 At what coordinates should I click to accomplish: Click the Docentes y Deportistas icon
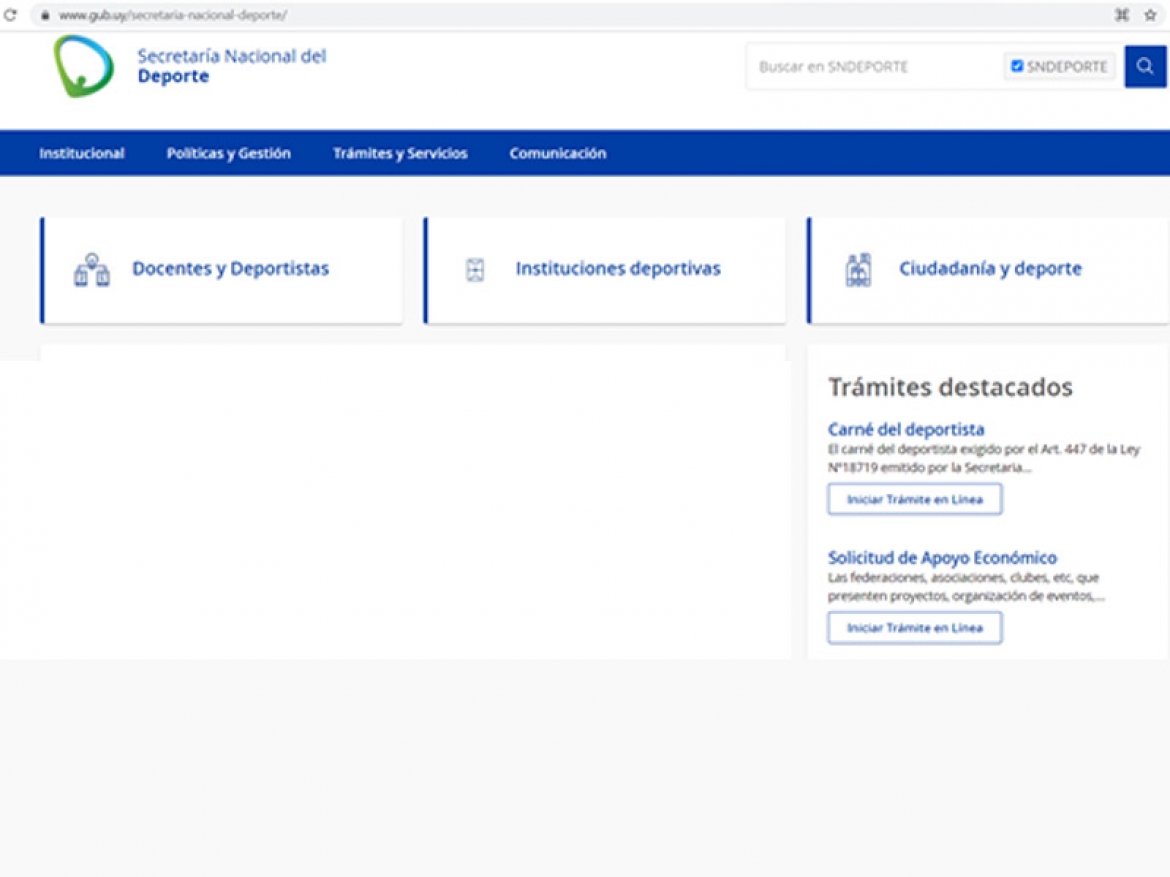point(91,270)
